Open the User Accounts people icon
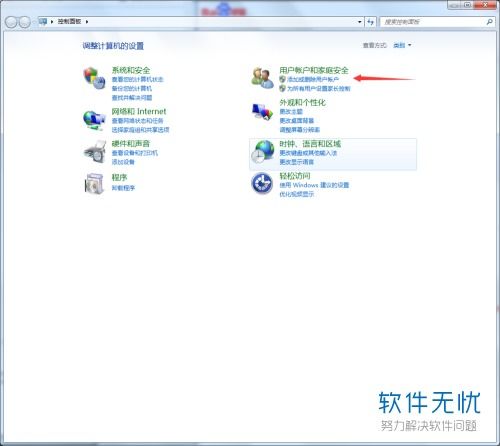Screen dimensions: 500x446 262,78
